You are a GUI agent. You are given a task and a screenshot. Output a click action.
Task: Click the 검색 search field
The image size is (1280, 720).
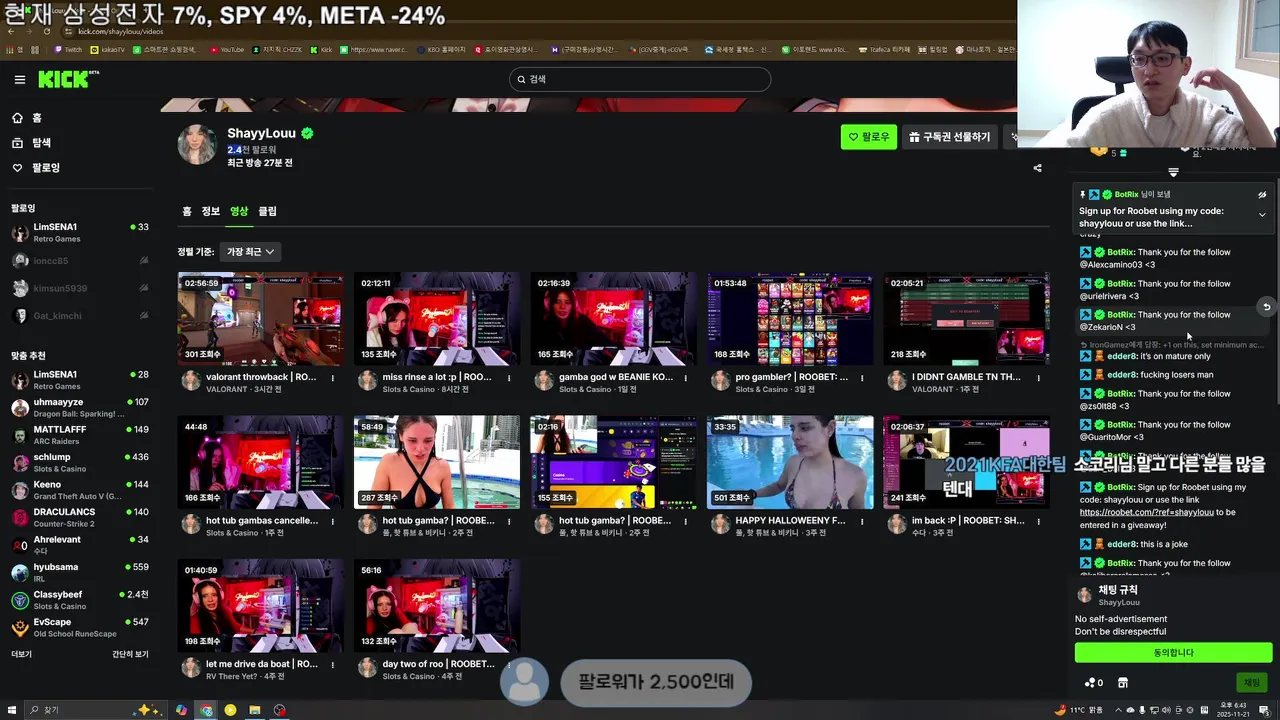640,79
